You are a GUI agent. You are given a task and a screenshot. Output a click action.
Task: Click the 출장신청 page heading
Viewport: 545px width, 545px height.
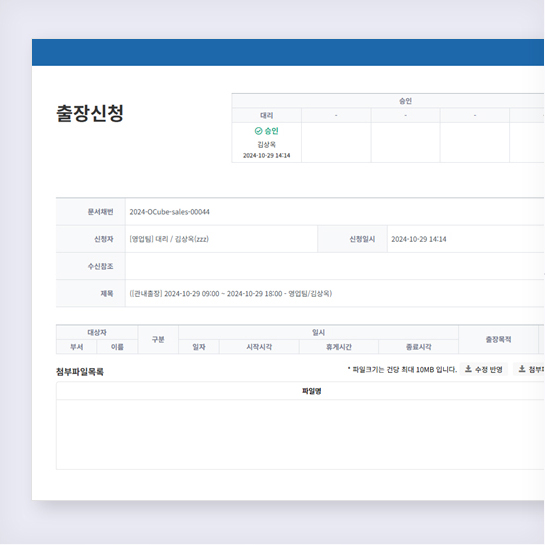[x=90, y=113]
